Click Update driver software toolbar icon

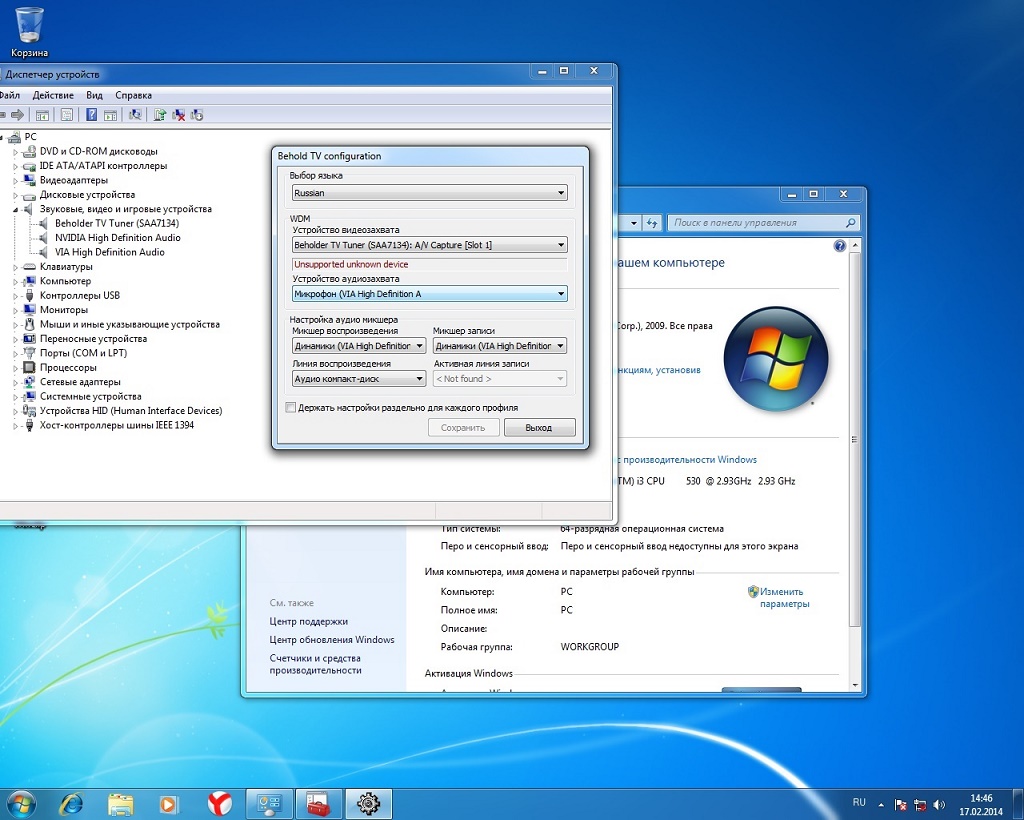coord(160,115)
